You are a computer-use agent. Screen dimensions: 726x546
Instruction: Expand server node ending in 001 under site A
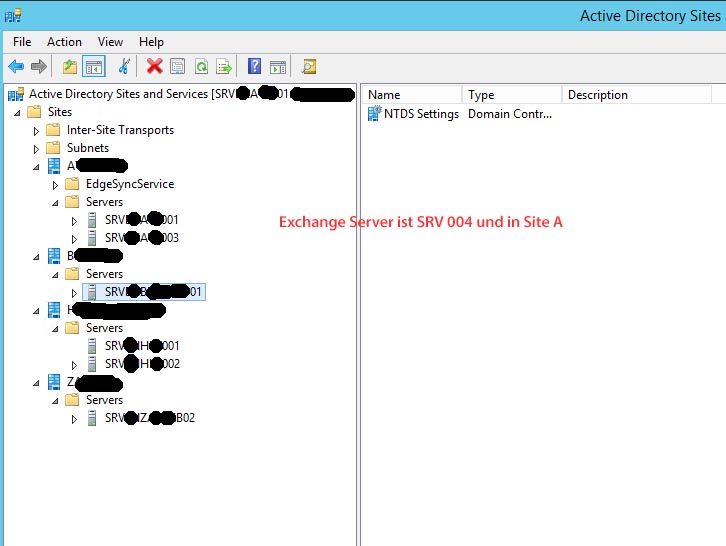(74, 221)
